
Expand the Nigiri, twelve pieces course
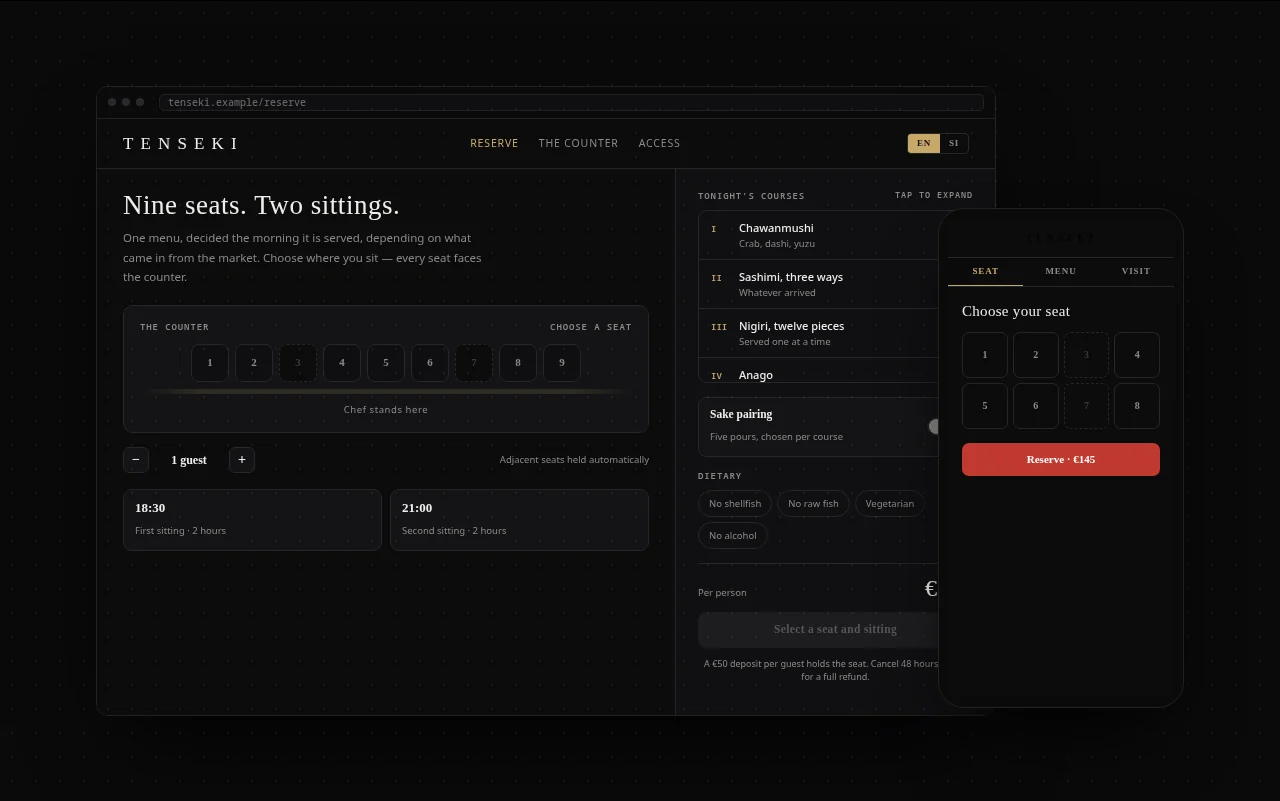tap(818, 333)
